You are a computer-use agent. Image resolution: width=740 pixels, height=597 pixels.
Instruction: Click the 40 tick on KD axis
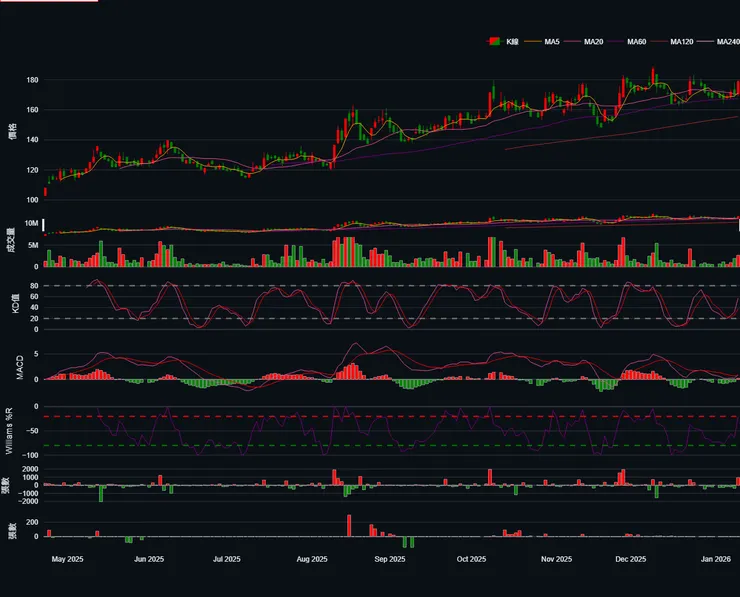[x=34, y=308]
